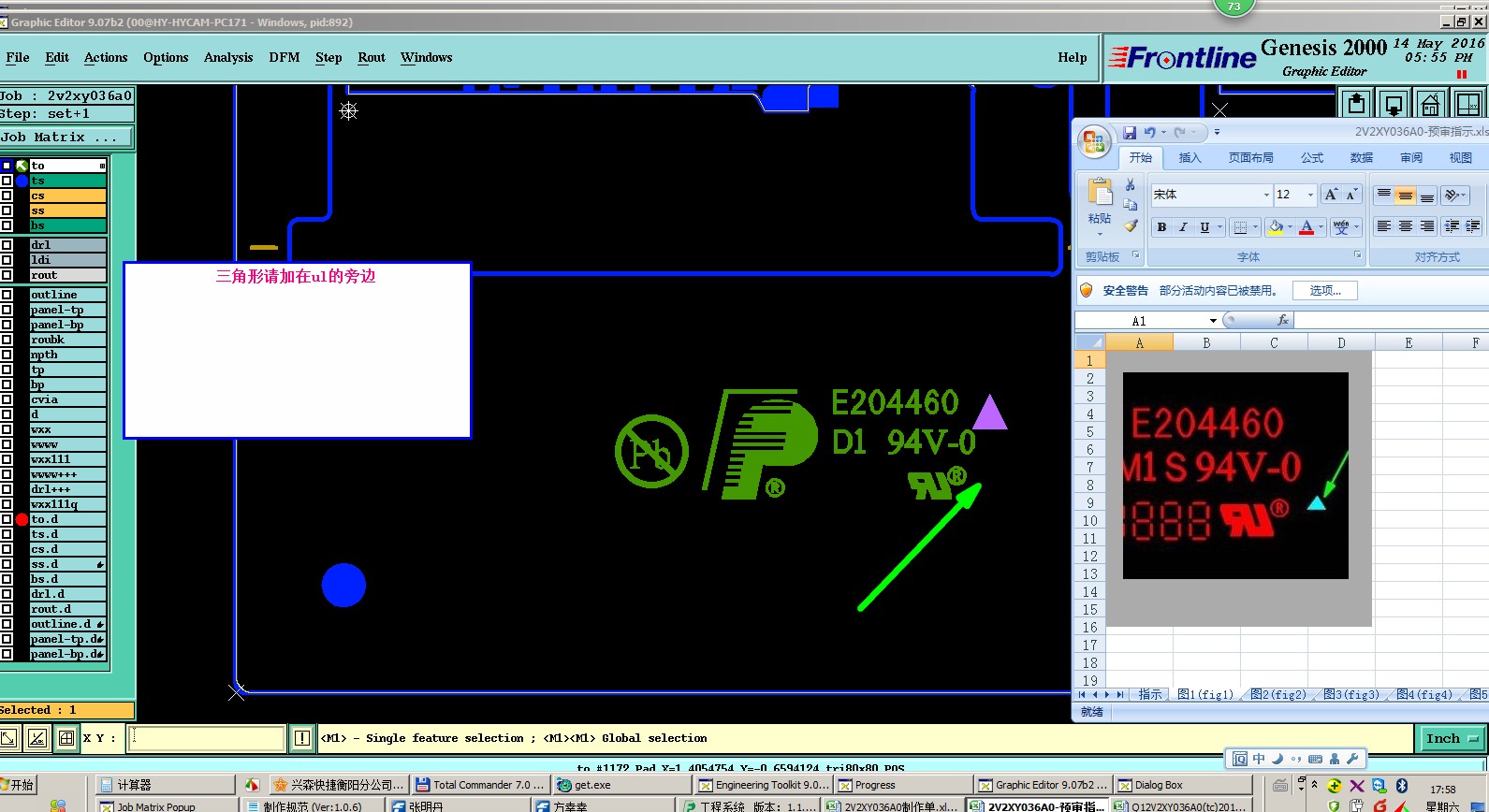Toggle Italic formatting in Excel
Image resolution: width=1489 pixels, height=812 pixels.
tap(1183, 227)
